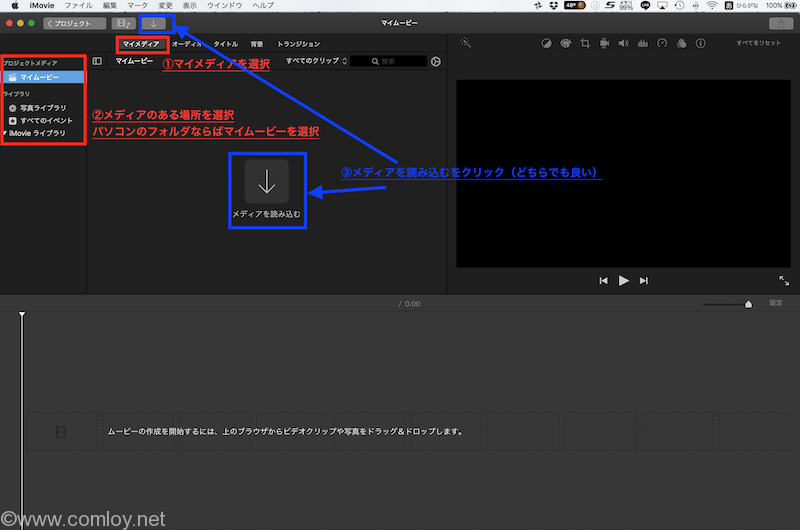Click the Dropbox menu bar icon
Viewport: 800px width, 530px height.
553,6
